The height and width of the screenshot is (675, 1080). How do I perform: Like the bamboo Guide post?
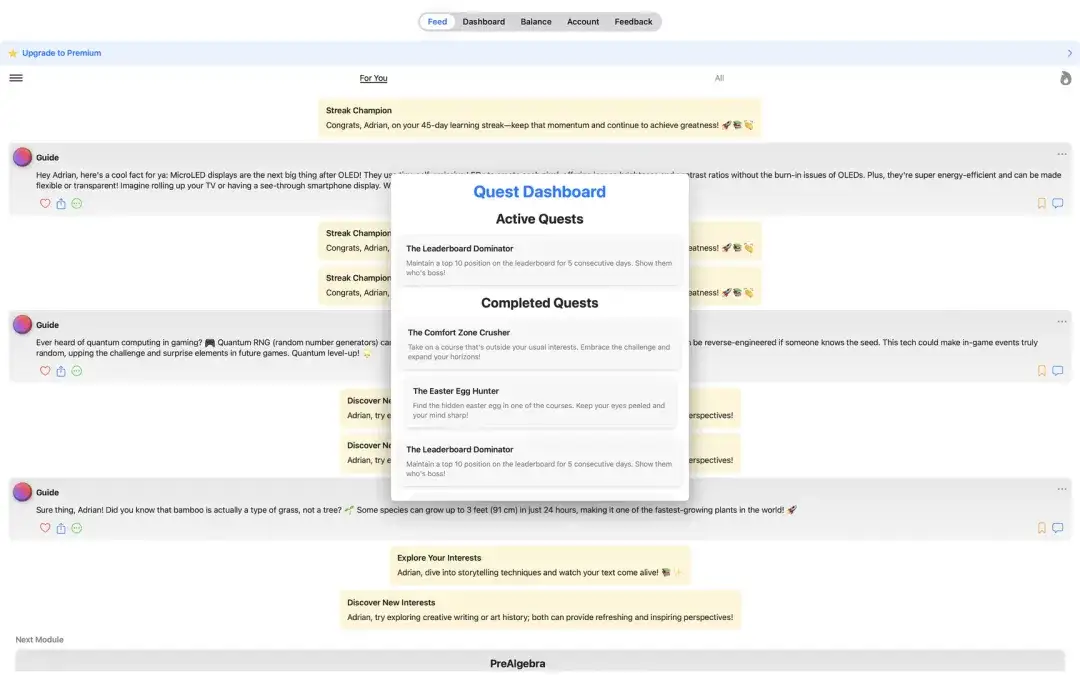click(45, 528)
